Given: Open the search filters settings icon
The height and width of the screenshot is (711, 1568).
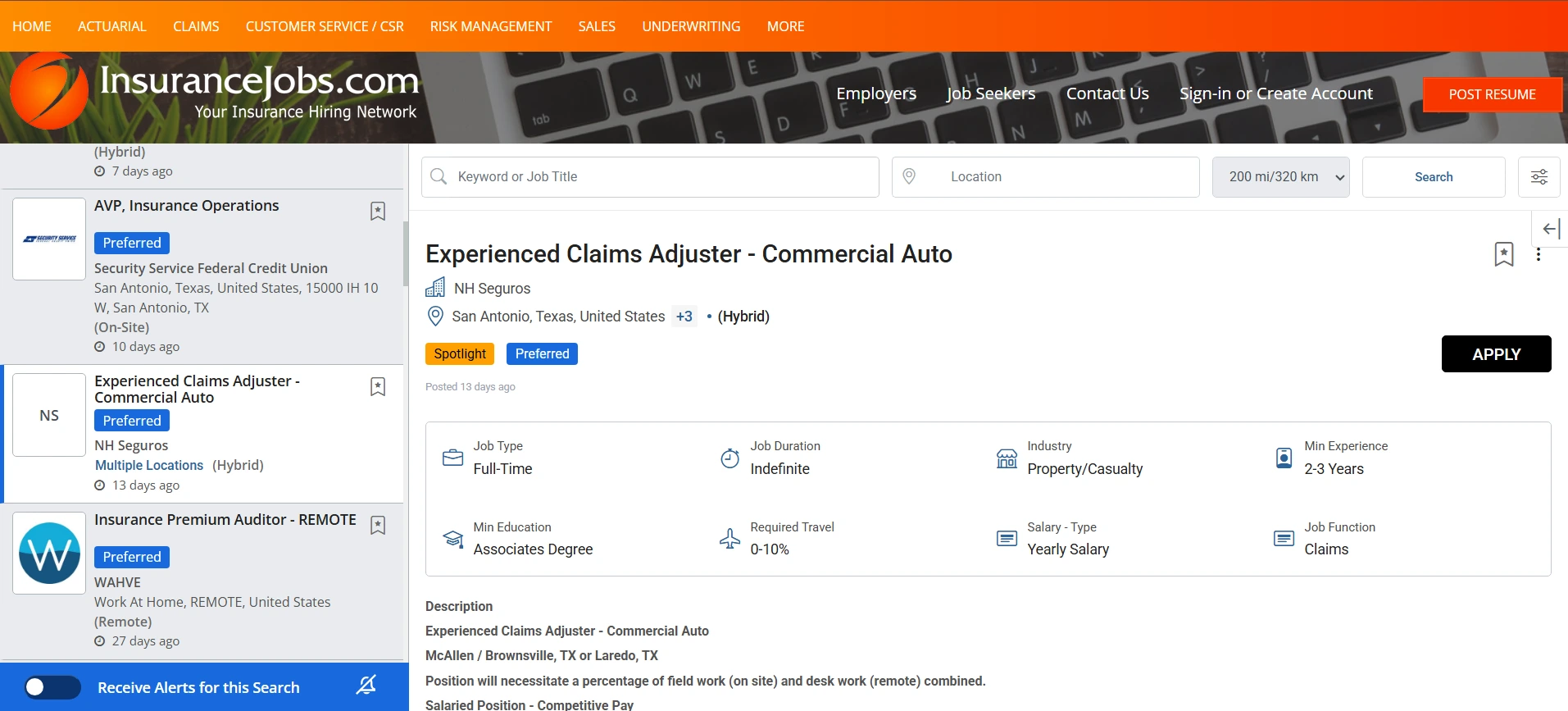Looking at the screenshot, I should [x=1539, y=177].
